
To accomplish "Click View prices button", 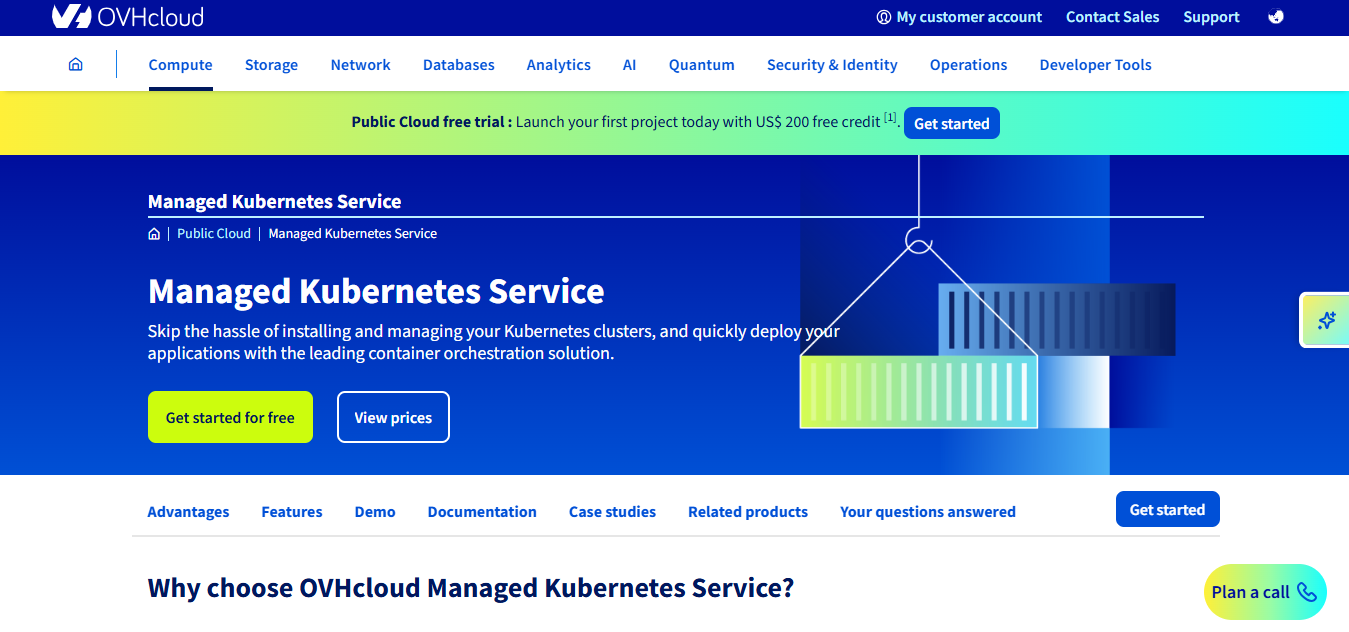I will (393, 417).
